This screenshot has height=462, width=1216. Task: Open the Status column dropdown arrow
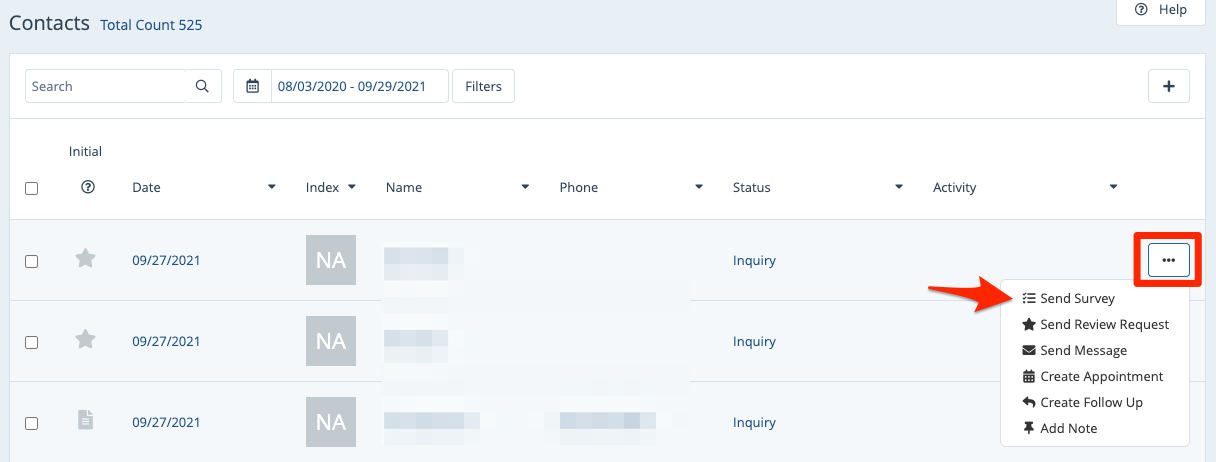pyautogui.click(x=899, y=187)
